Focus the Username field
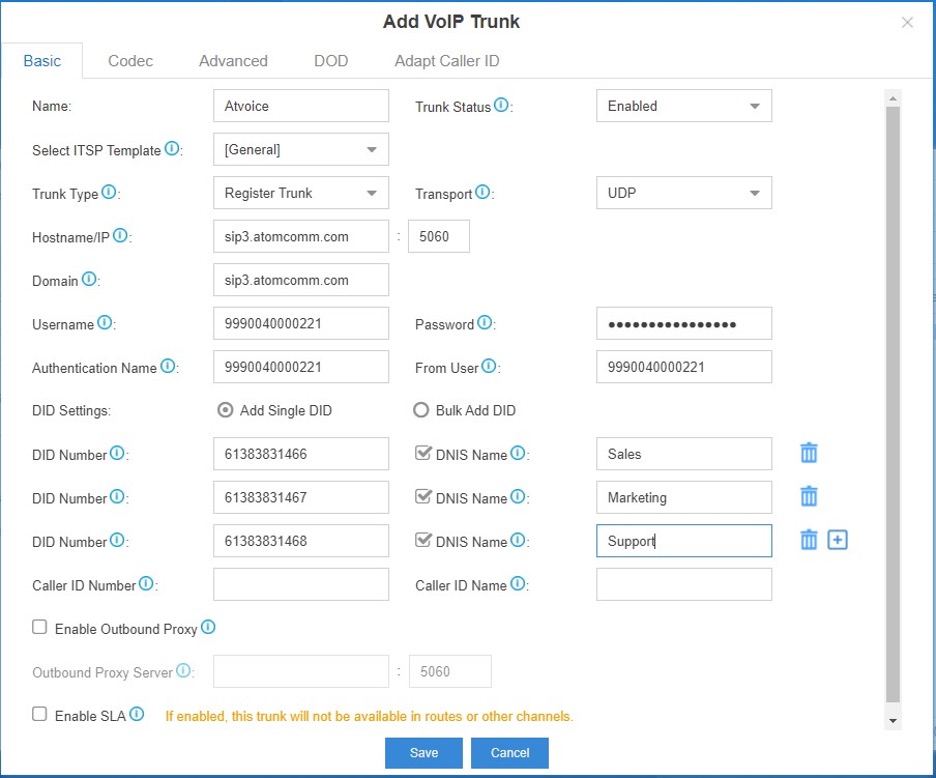The height and width of the screenshot is (778, 936). [x=301, y=324]
